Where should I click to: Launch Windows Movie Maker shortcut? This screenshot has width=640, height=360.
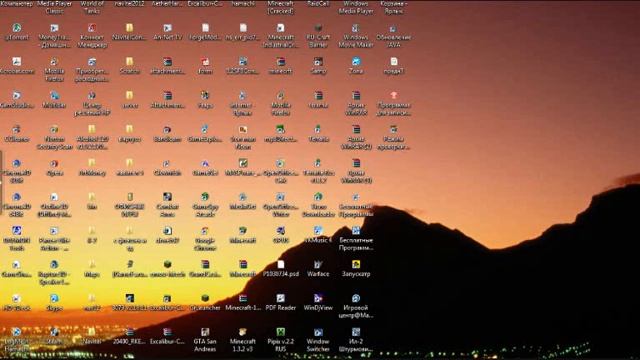click(x=356, y=28)
